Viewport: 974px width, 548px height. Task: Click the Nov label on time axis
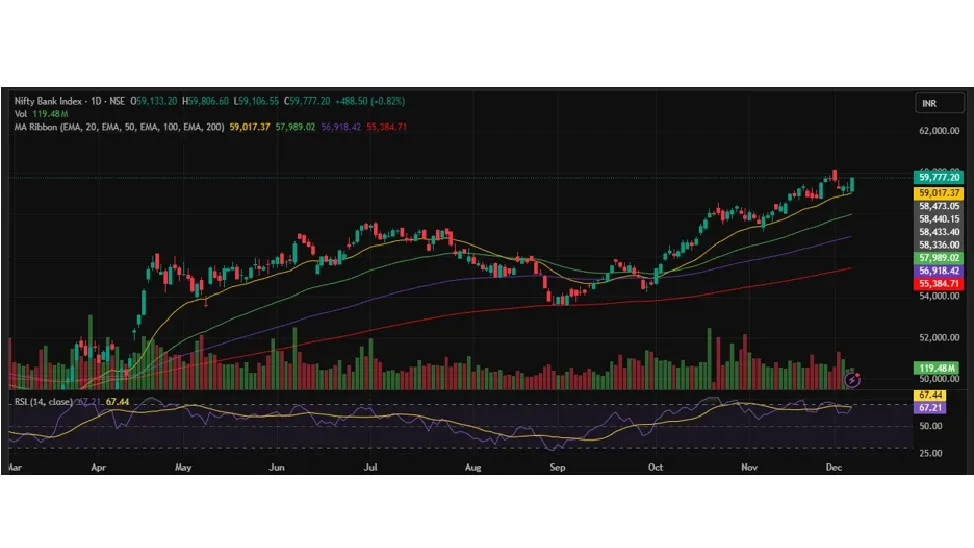tap(749, 467)
